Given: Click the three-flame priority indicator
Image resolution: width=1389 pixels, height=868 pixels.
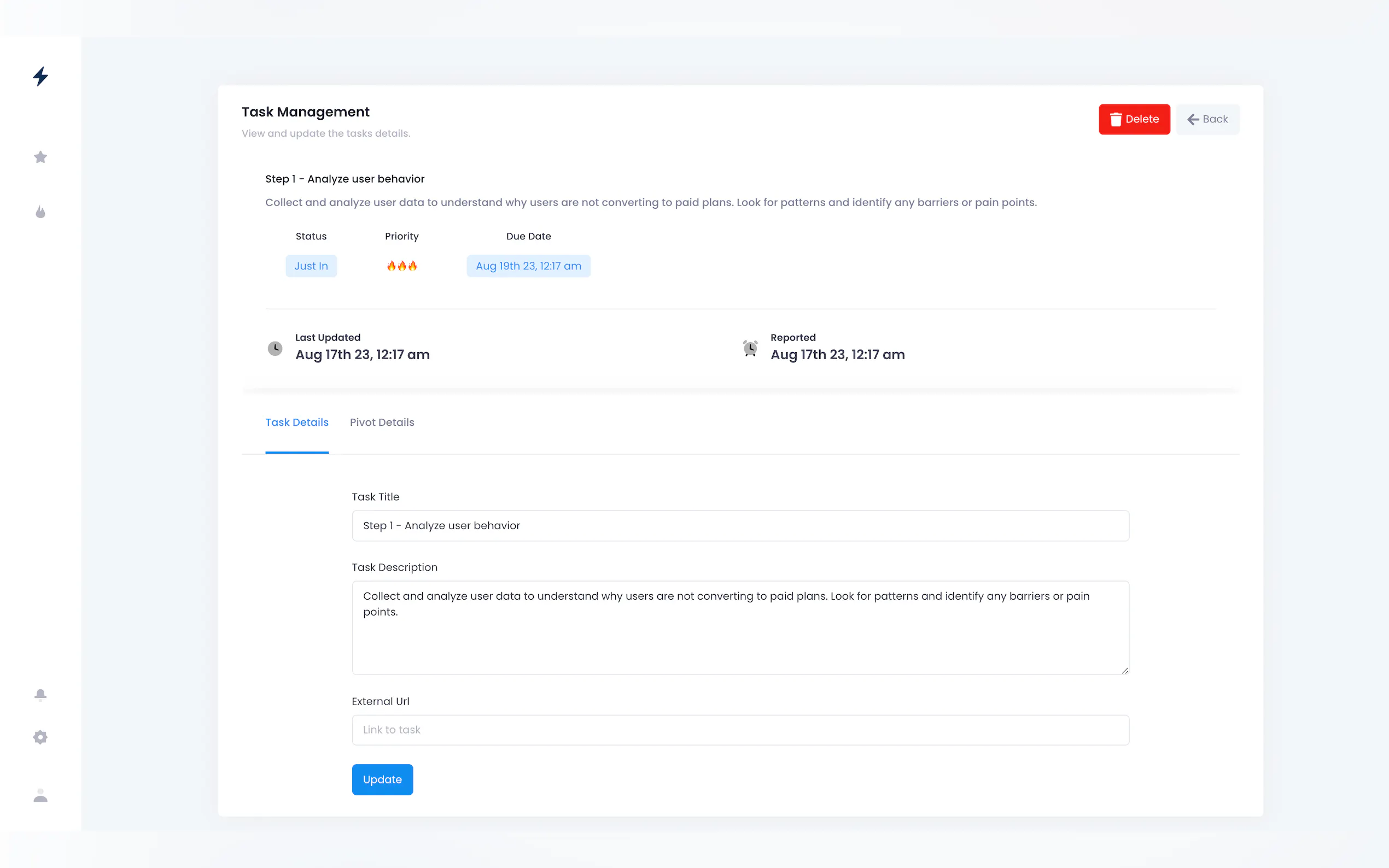Looking at the screenshot, I should click(401, 266).
